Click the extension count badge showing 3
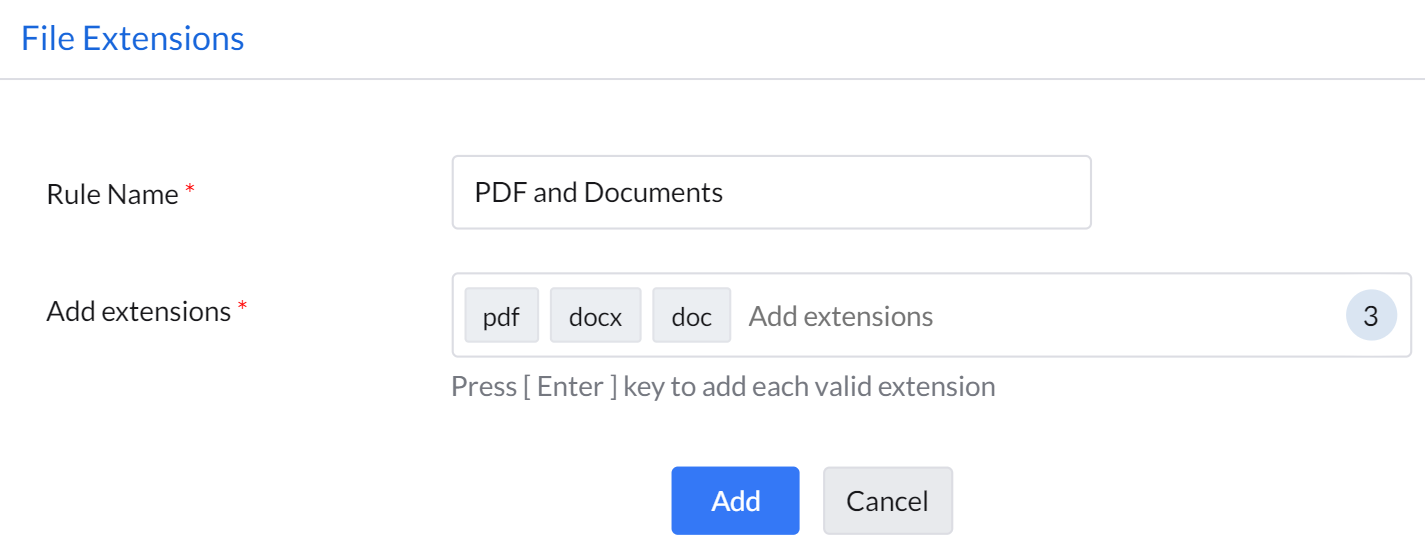The image size is (1425, 552). click(1370, 316)
